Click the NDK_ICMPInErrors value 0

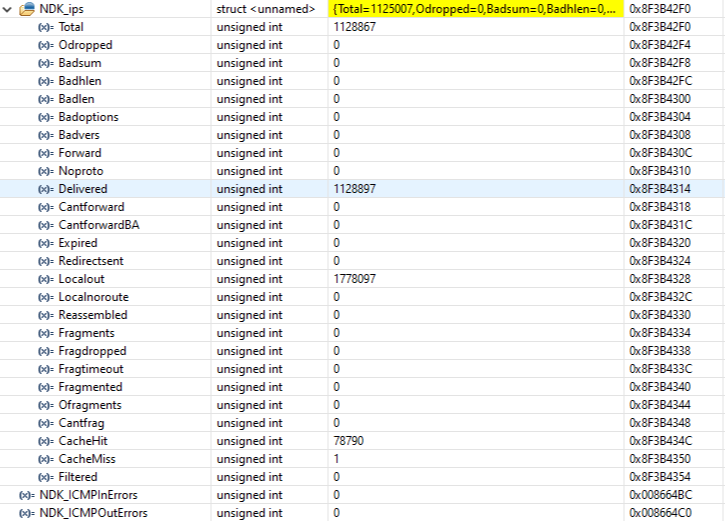pyautogui.click(x=337, y=495)
